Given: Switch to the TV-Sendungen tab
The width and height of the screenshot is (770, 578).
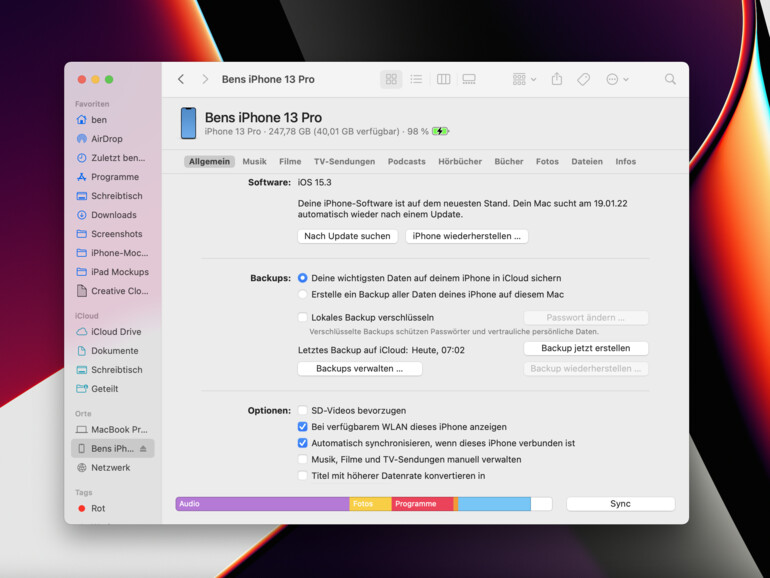Looking at the screenshot, I should (x=344, y=162).
